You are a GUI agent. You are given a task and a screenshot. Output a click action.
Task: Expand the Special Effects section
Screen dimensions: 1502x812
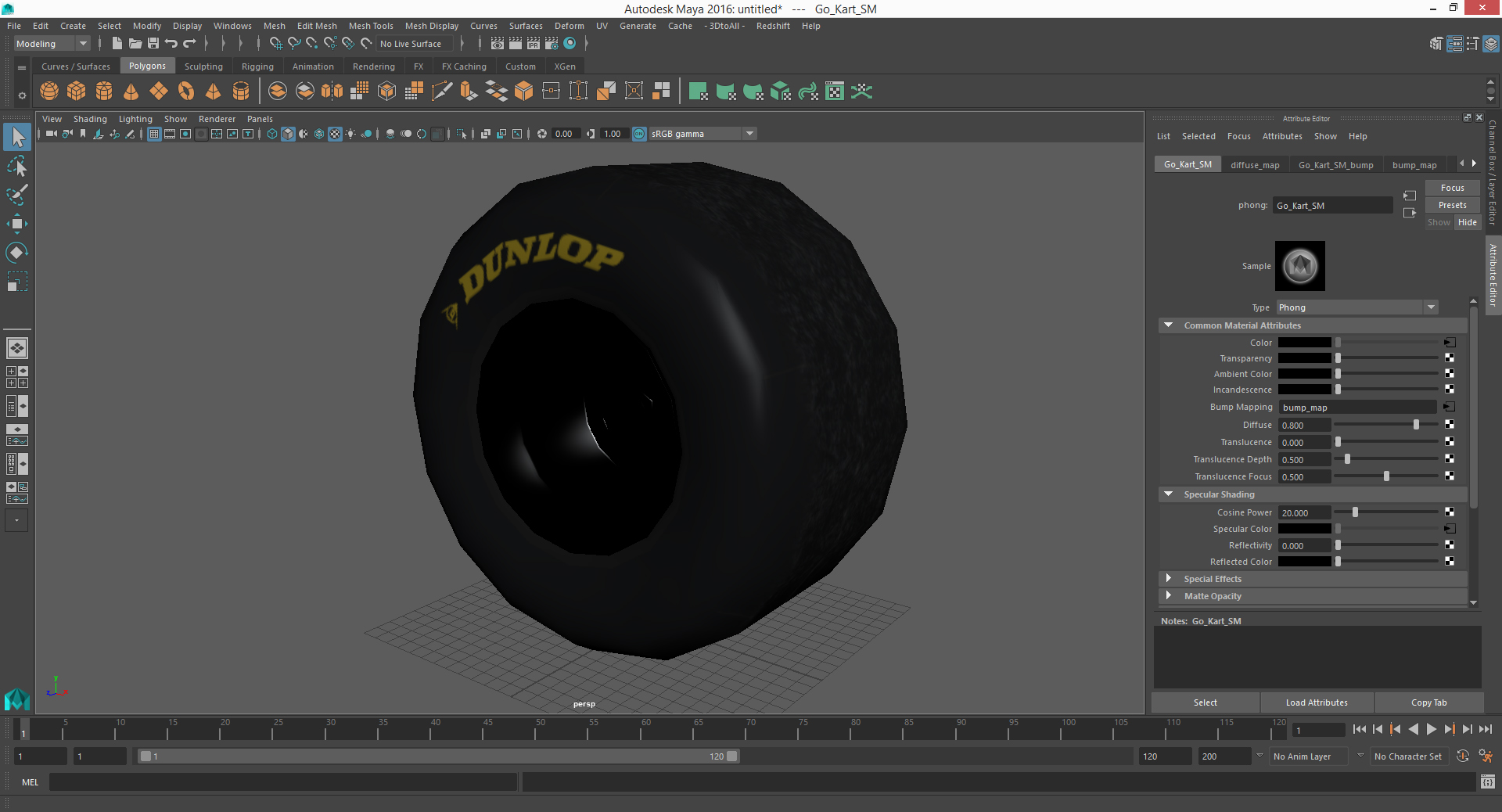[x=1169, y=579]
